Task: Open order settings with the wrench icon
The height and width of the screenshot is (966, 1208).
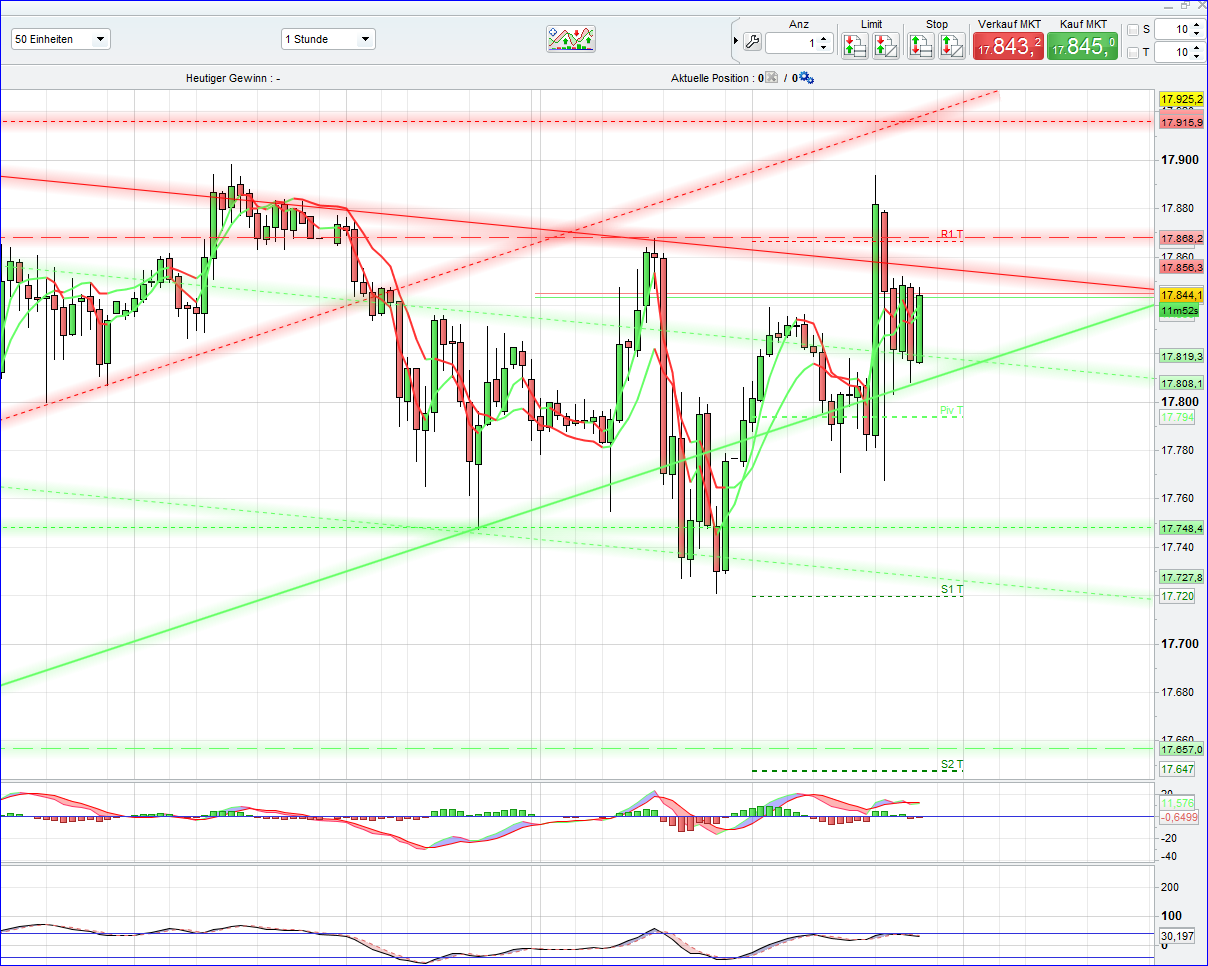Action: pos(752,41)
